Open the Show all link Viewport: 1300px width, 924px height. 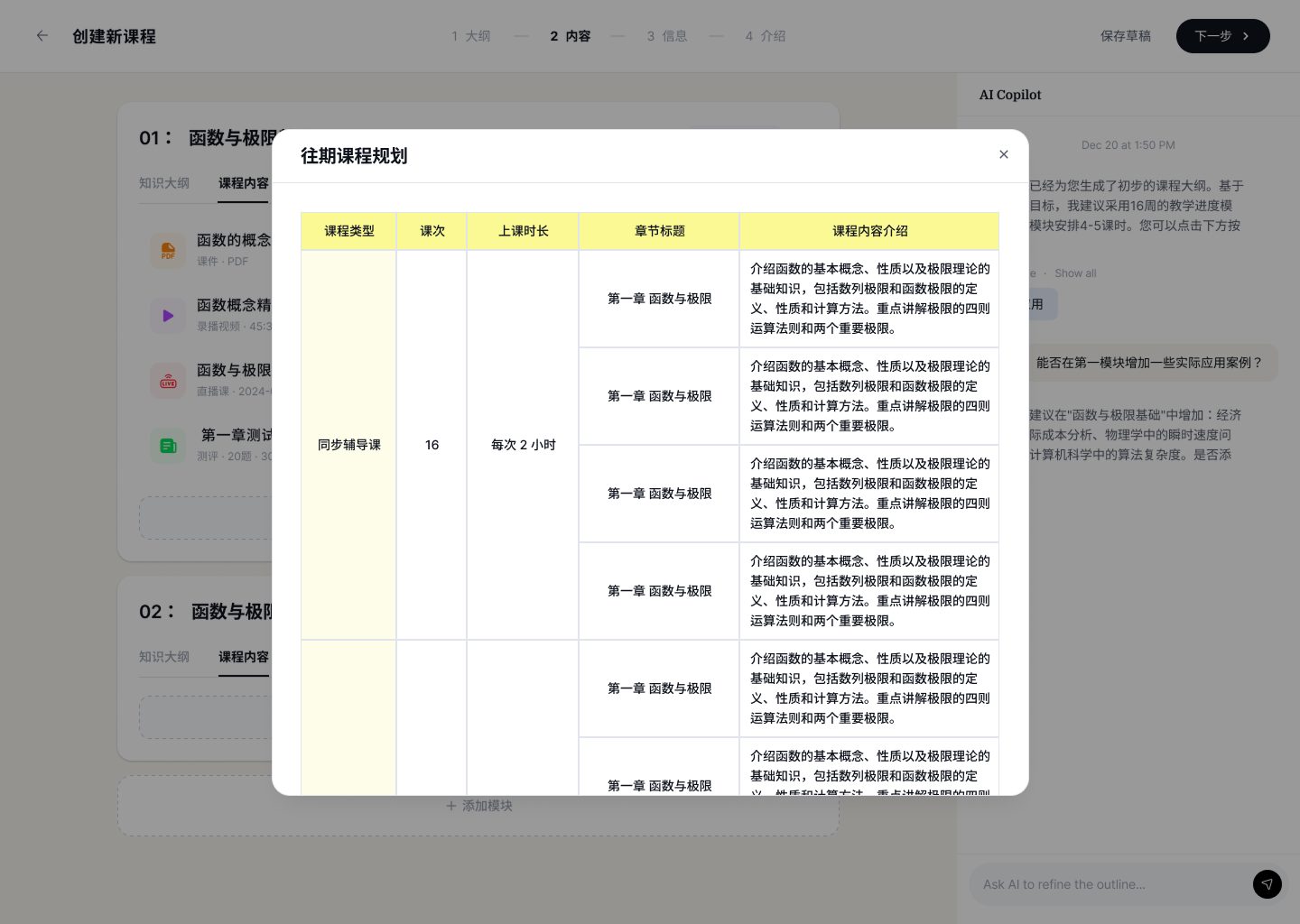tap(1074, 273)
